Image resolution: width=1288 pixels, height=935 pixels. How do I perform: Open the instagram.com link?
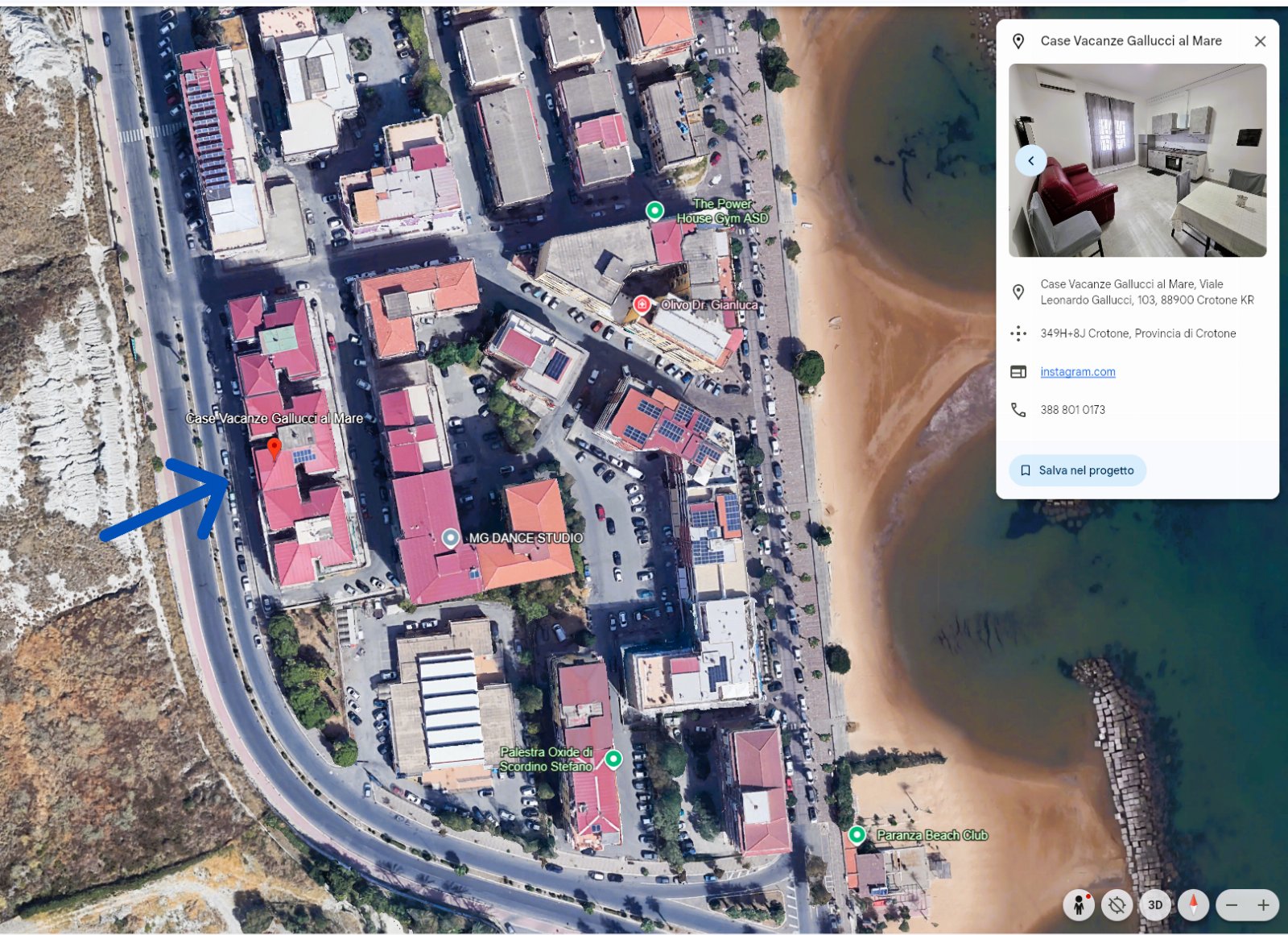(1078, 372)
